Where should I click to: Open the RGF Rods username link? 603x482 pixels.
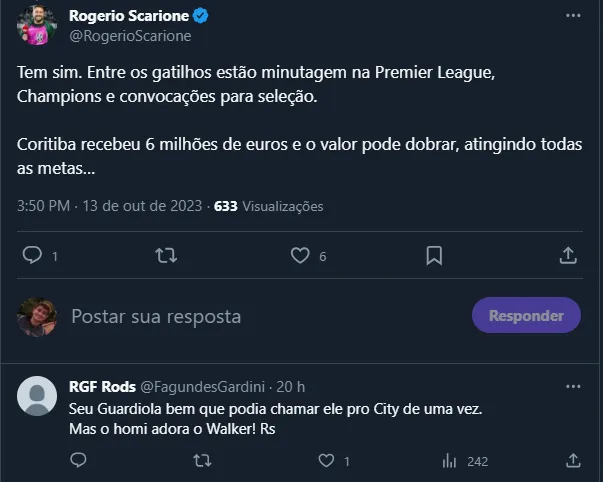click(x=95, y=386)
